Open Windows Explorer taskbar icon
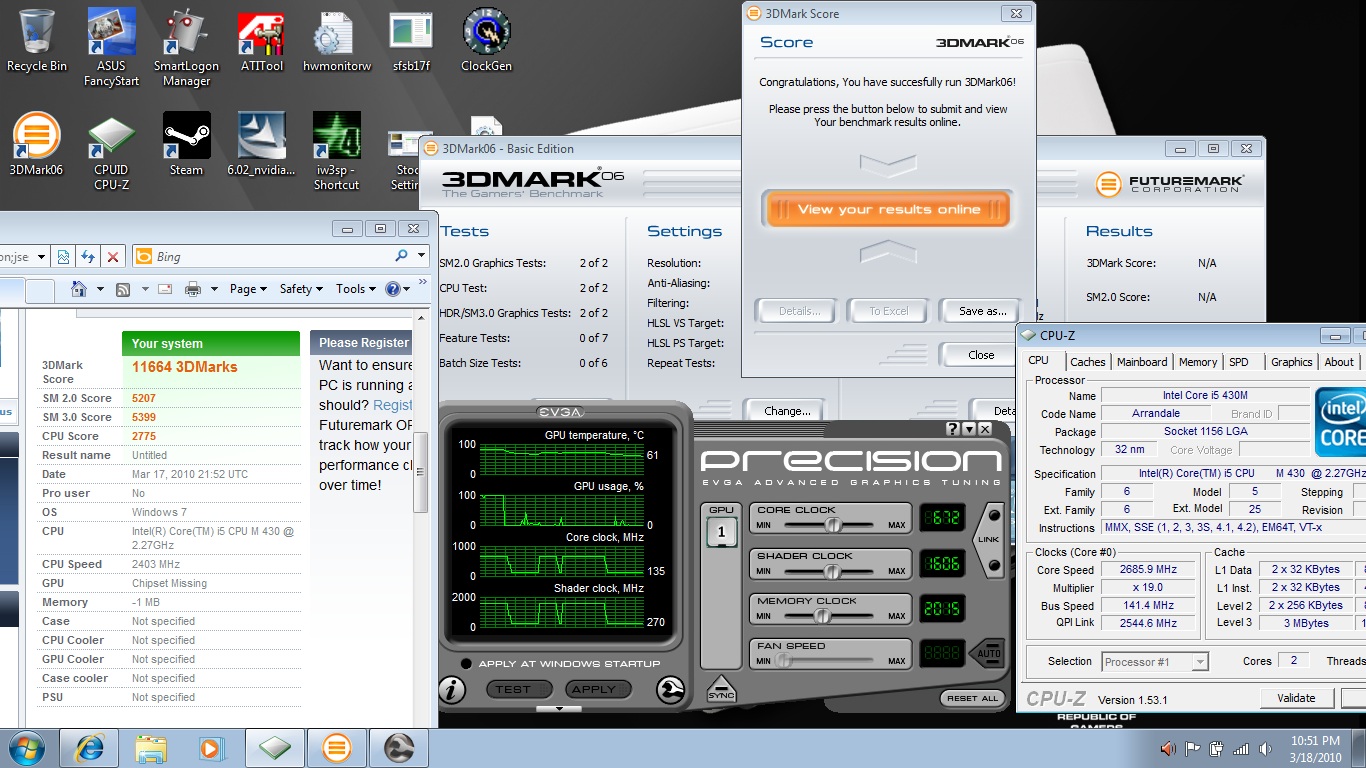 151,748
